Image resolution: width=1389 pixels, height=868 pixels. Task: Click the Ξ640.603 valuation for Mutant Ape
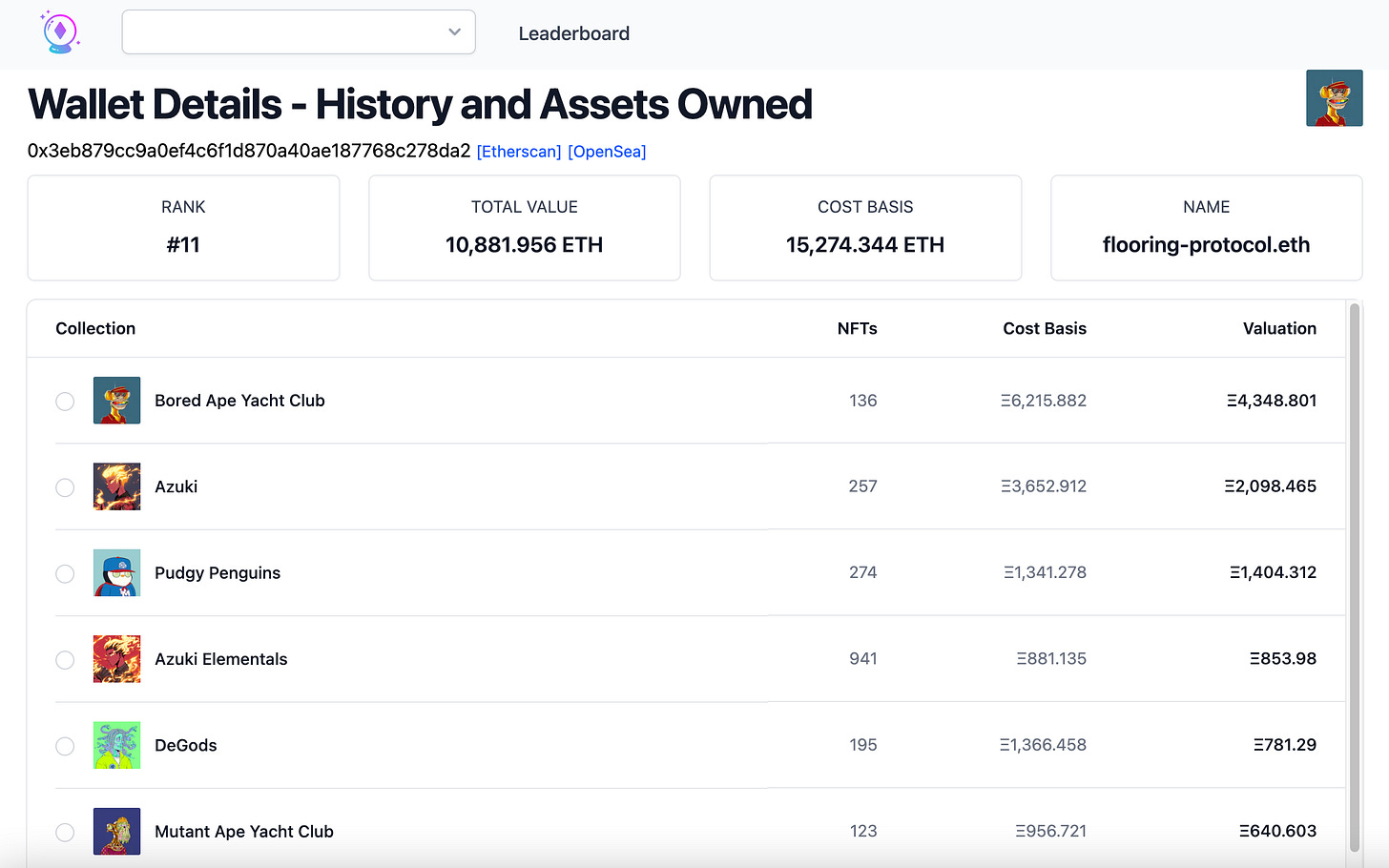1277,831
